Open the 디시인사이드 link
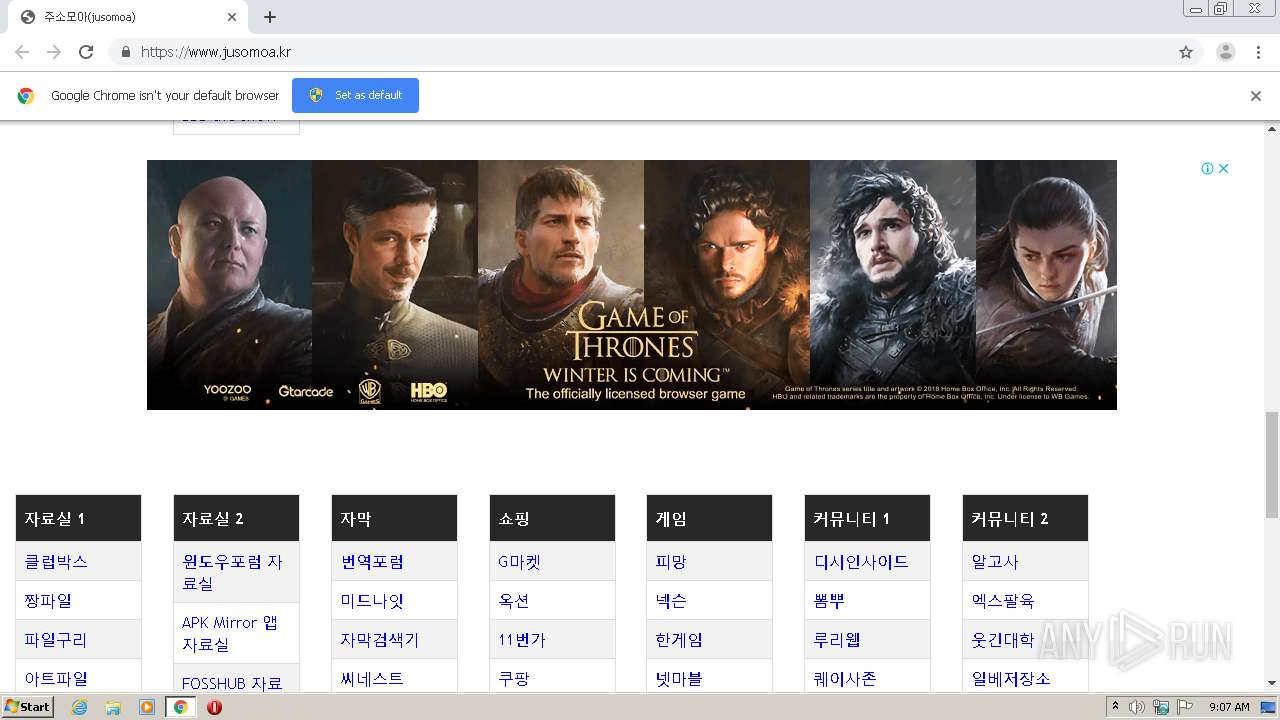1280x720 pixels. tap(861, 562)
